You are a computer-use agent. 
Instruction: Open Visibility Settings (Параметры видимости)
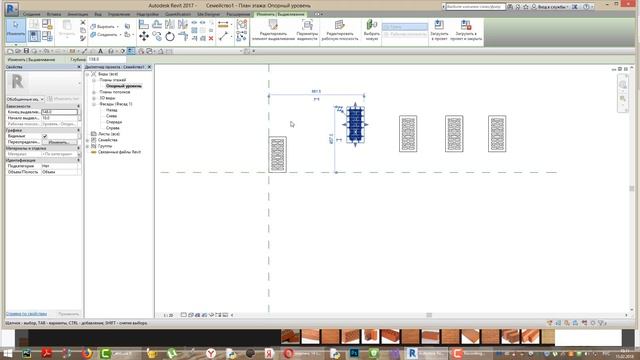tap(307, 31)
